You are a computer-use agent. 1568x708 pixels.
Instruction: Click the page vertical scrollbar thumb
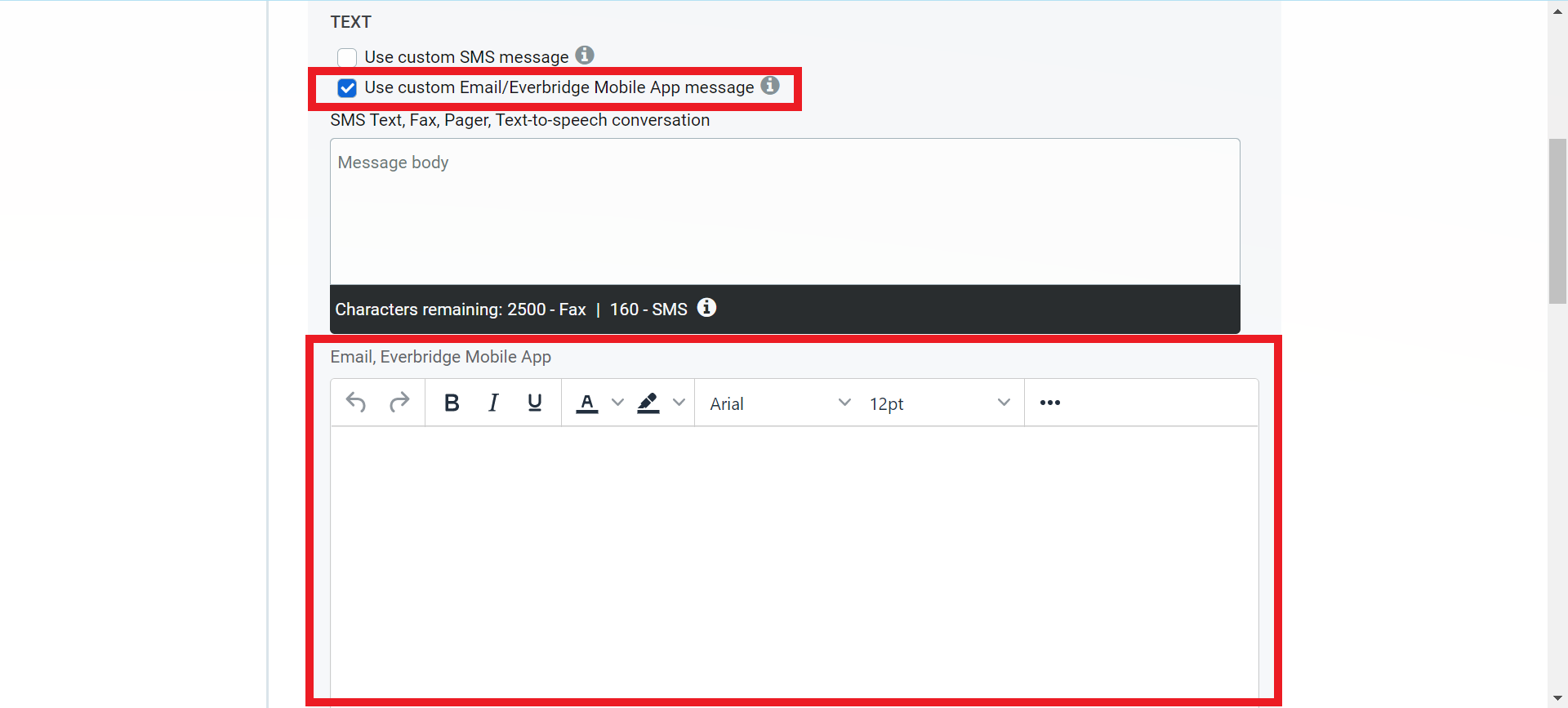coord(1557,221)
